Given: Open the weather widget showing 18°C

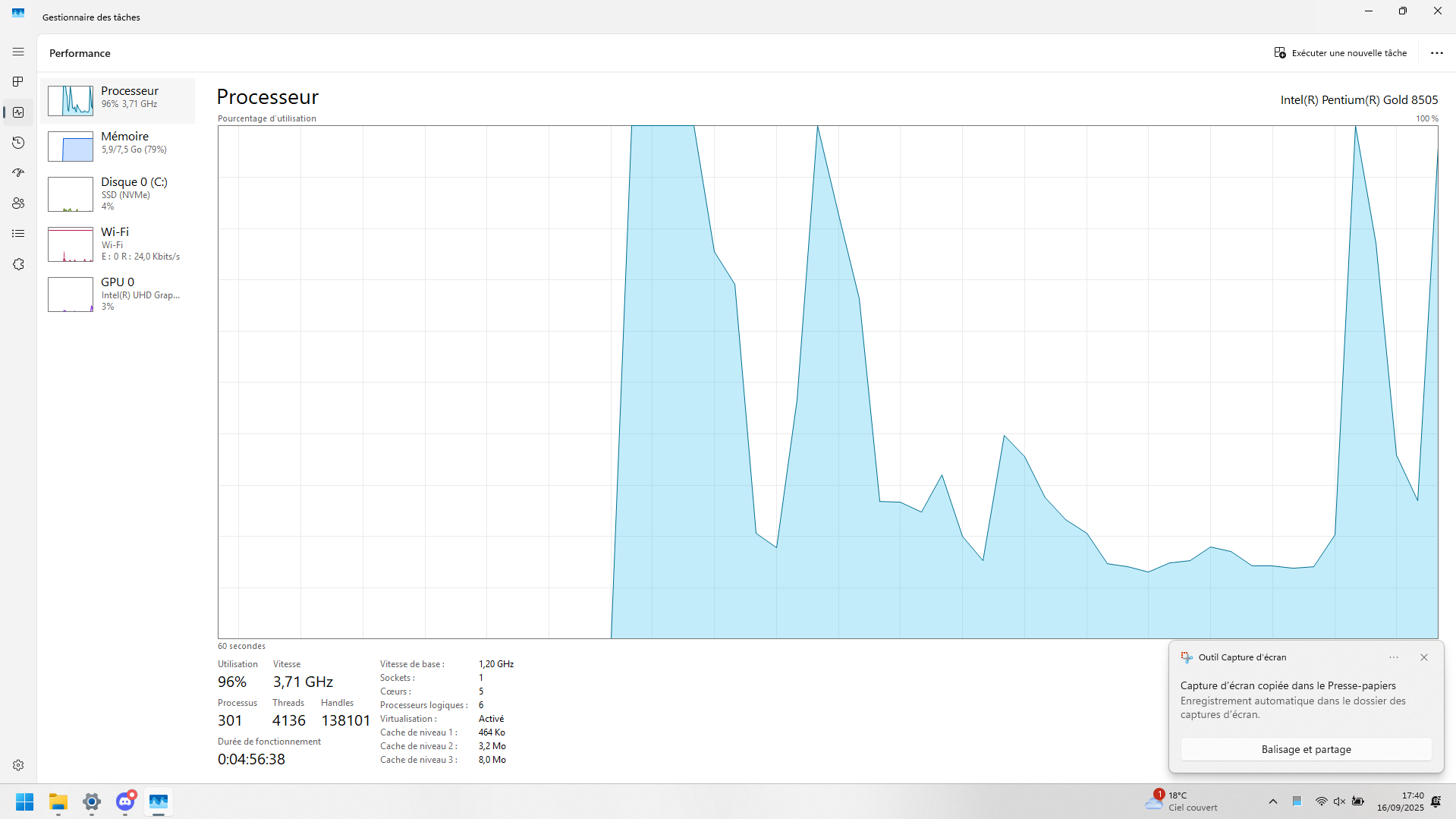Looking at the screenshot, I should (1182, 801).
